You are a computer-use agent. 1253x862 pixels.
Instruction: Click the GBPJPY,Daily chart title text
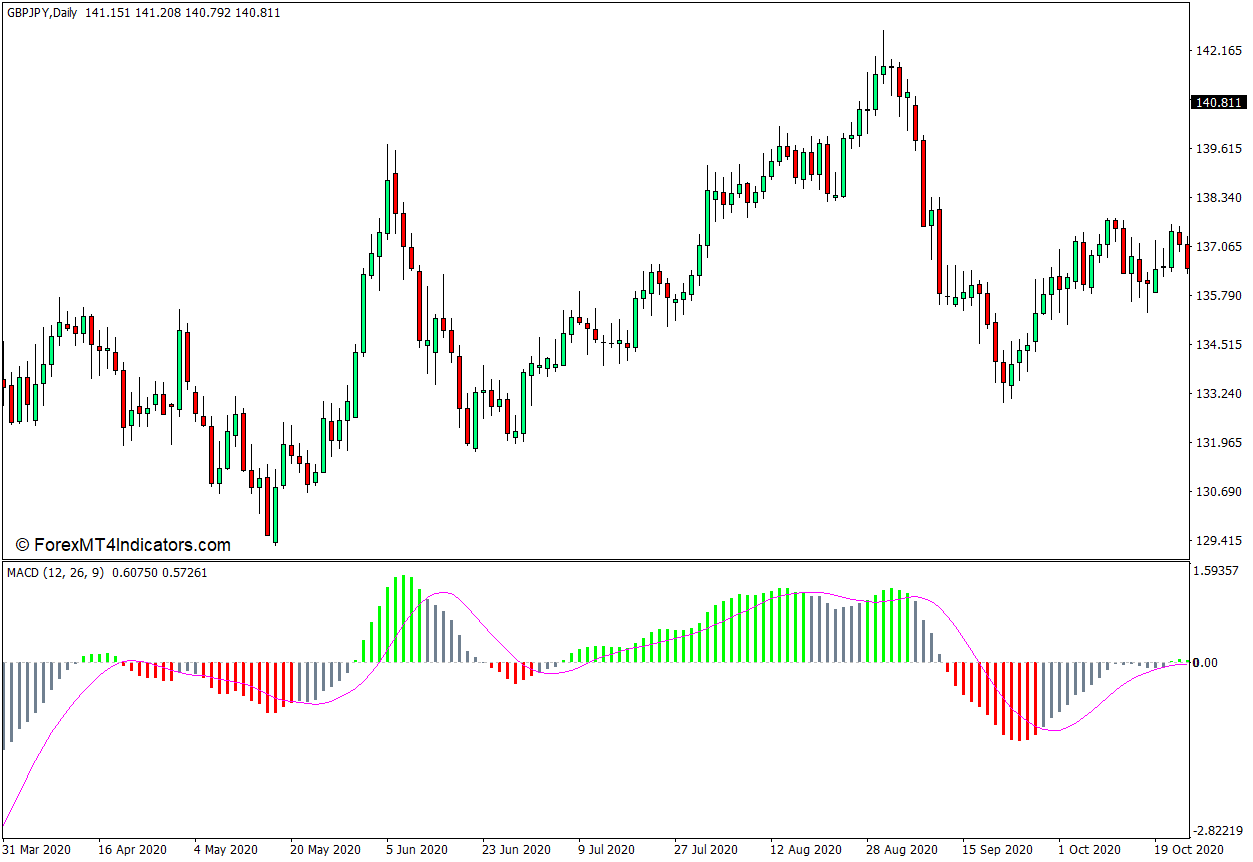(46, 13)
